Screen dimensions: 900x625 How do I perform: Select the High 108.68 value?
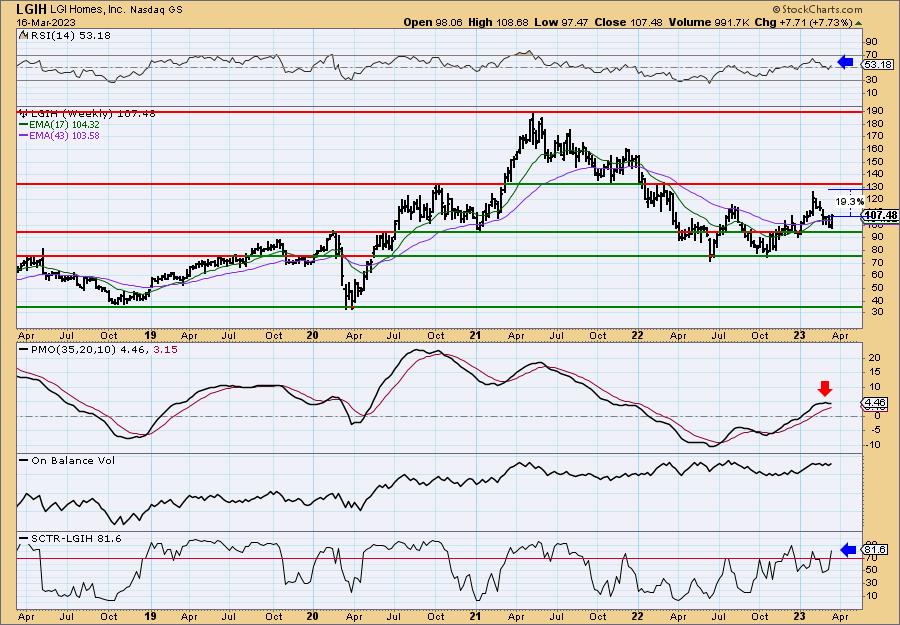498,22
